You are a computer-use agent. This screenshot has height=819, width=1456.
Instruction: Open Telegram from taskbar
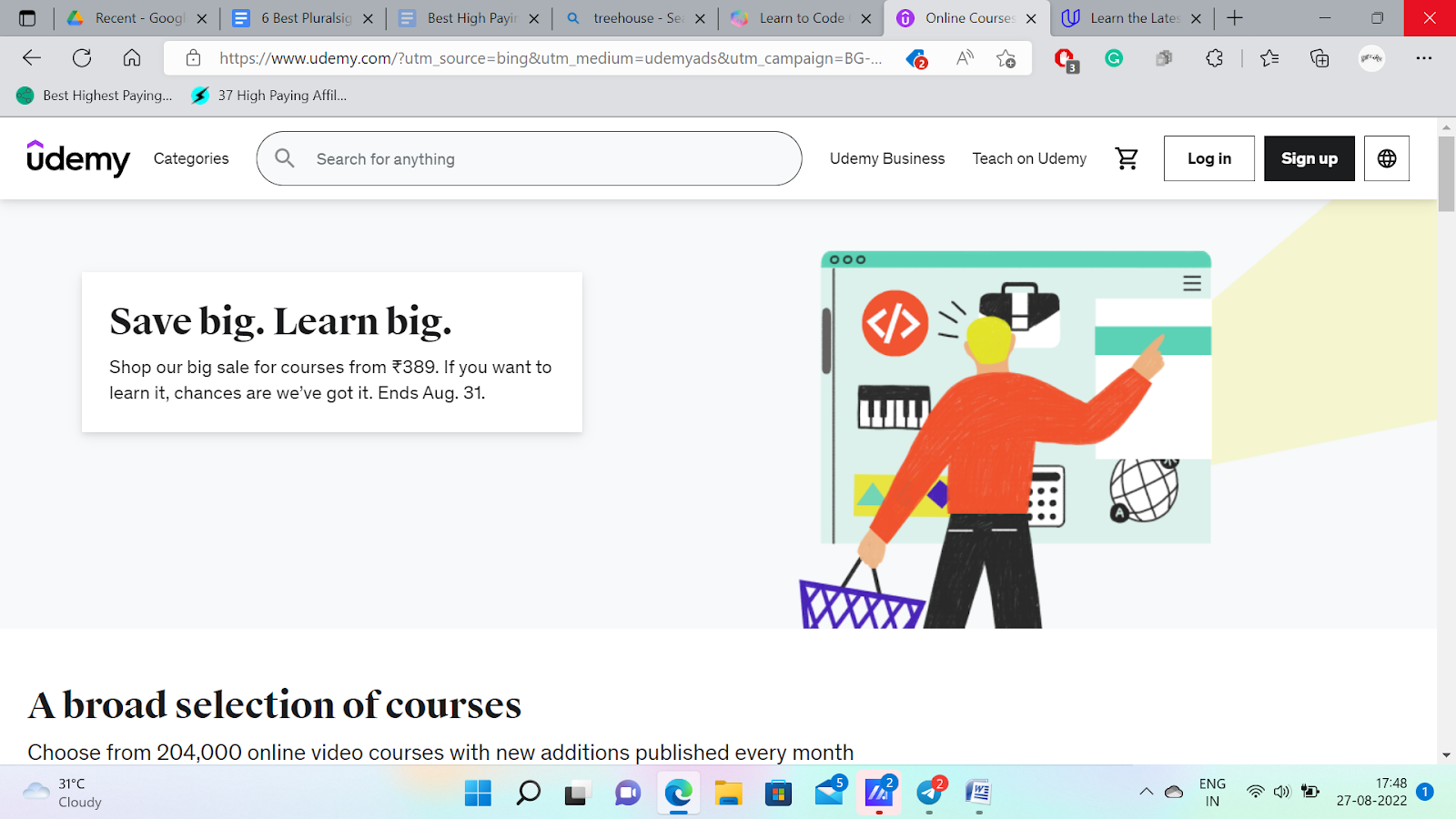pyautogui.click(x=930, y=792)
